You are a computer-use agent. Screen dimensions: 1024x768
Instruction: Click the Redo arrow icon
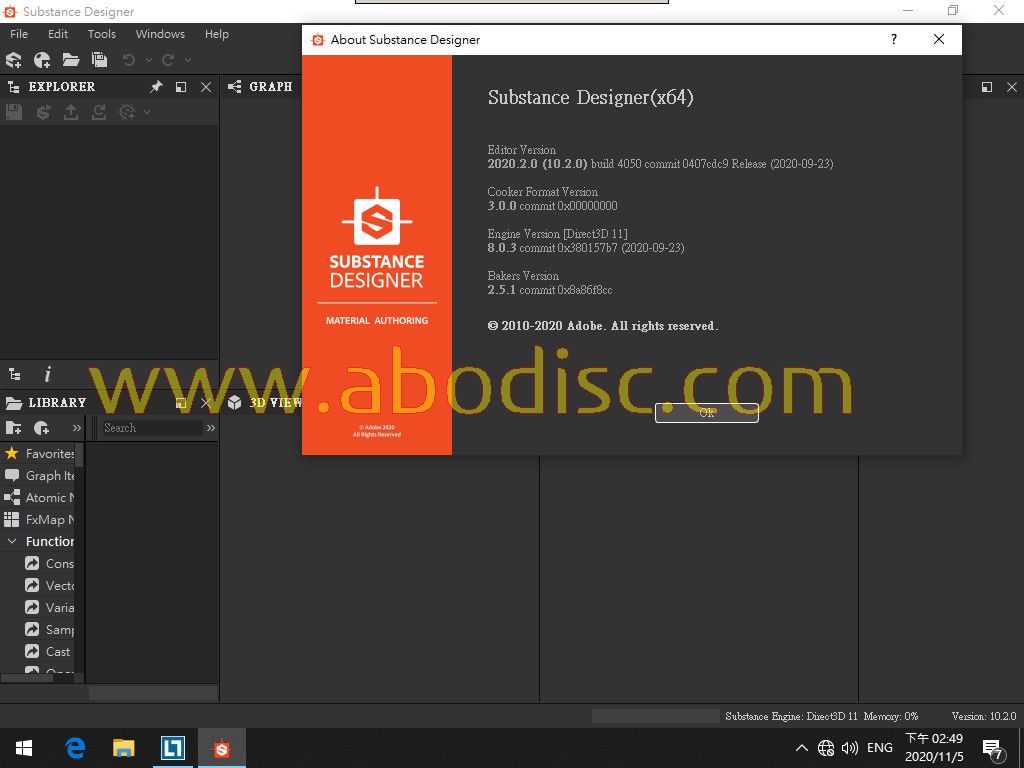click(x=168, y=60)
